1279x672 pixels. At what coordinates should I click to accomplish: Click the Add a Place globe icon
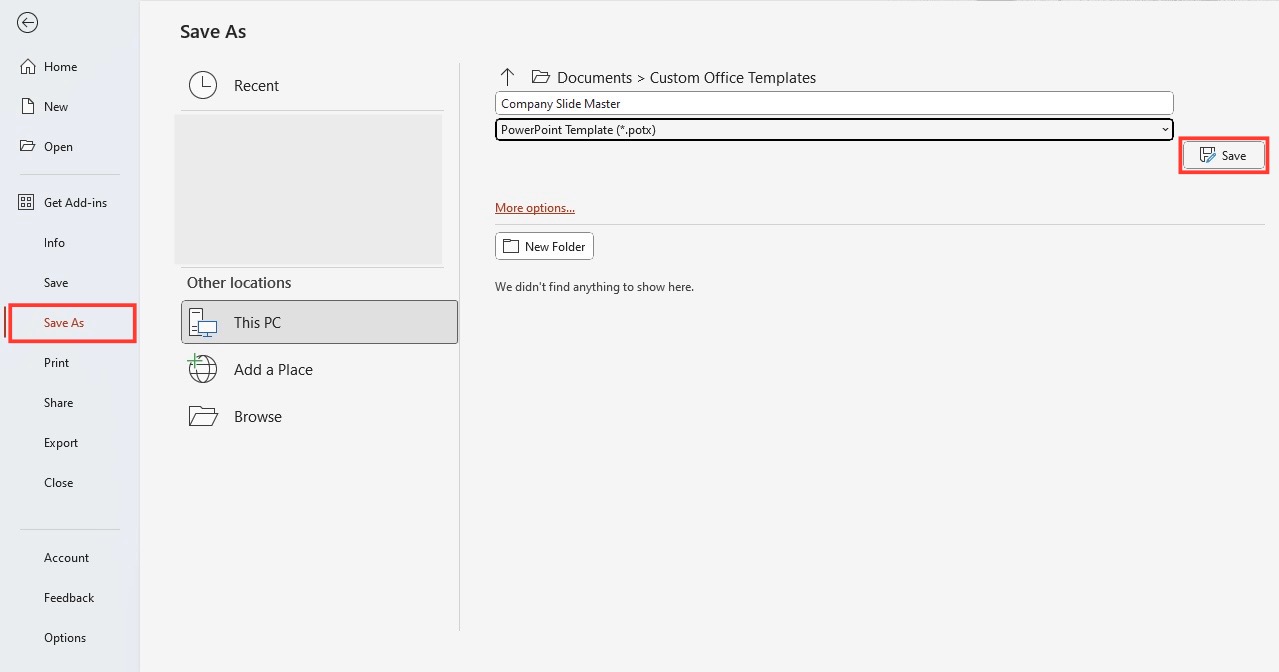(x=202, y=368)
